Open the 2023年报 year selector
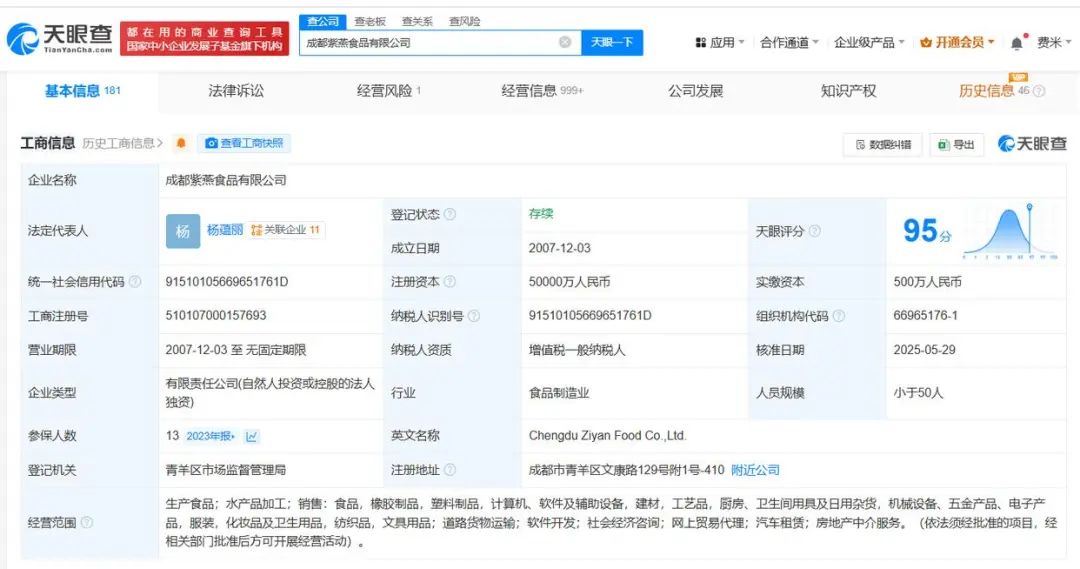This screenshot has width=1080, height=569. click(210, 436)
